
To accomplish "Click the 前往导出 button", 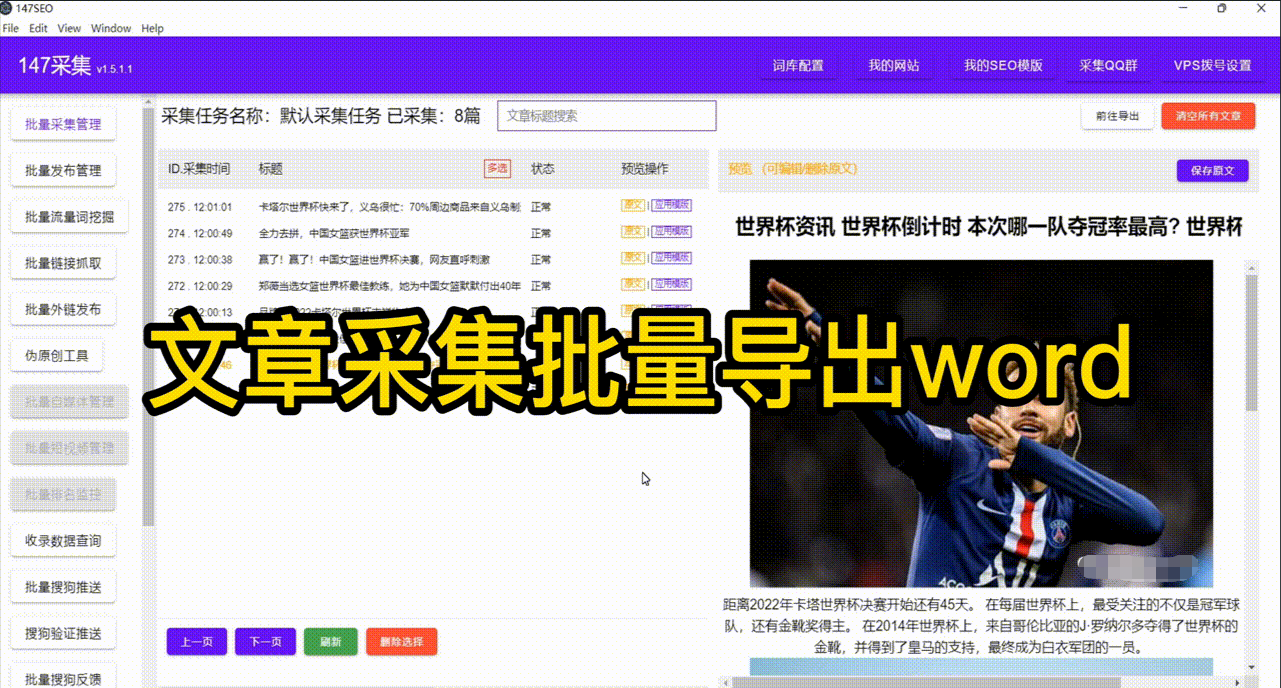I will pyautogui.click(x=1117, y=116).
